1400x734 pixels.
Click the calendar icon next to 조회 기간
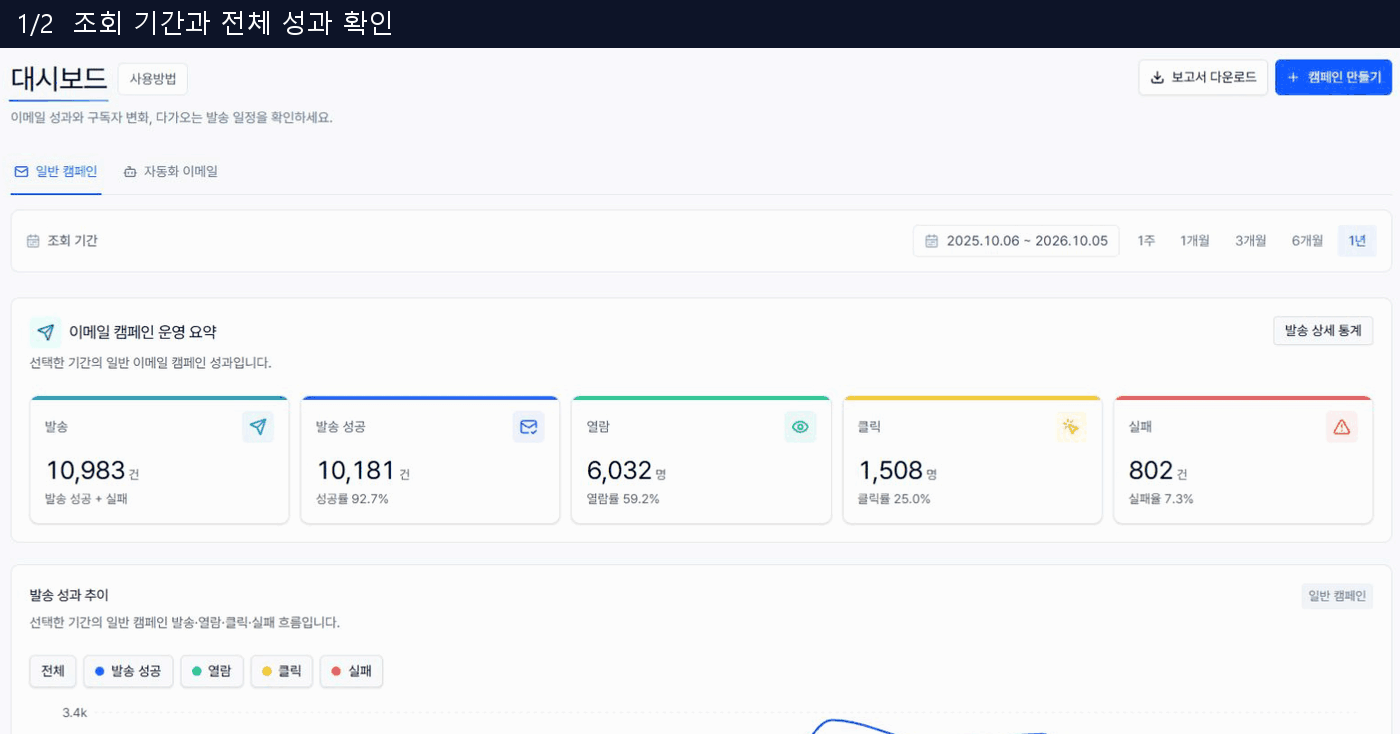tap(33, 241)
